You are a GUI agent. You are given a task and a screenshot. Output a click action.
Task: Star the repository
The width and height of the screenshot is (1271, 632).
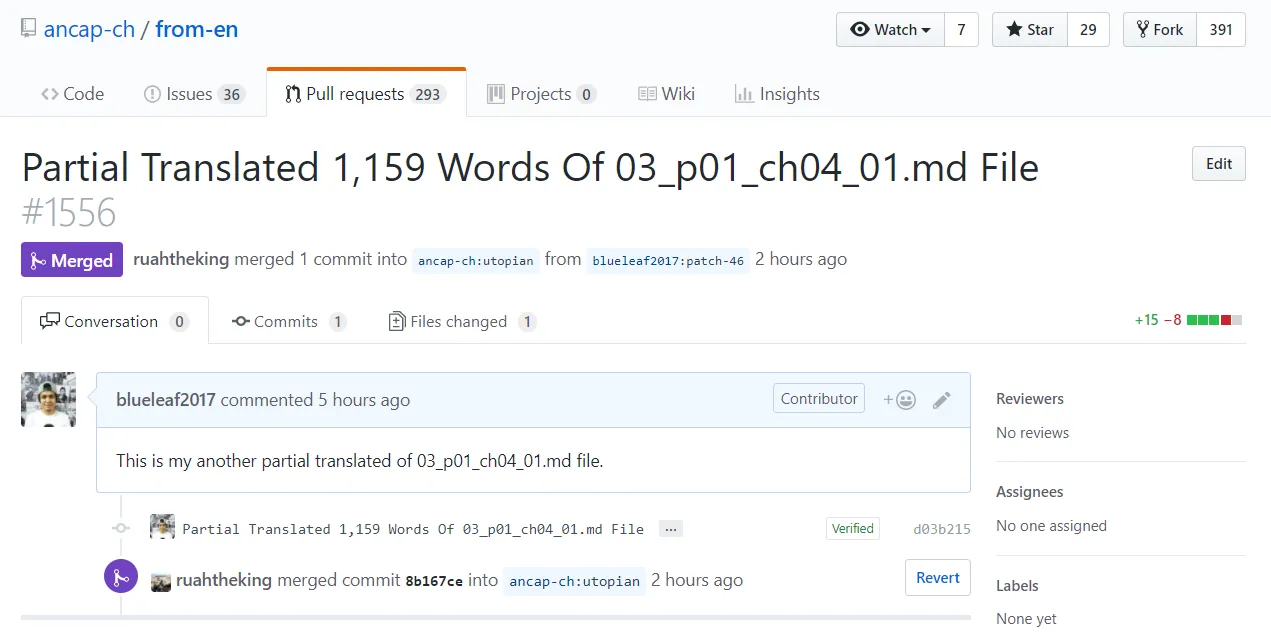pyautogui.click(x=1030, y=30)
